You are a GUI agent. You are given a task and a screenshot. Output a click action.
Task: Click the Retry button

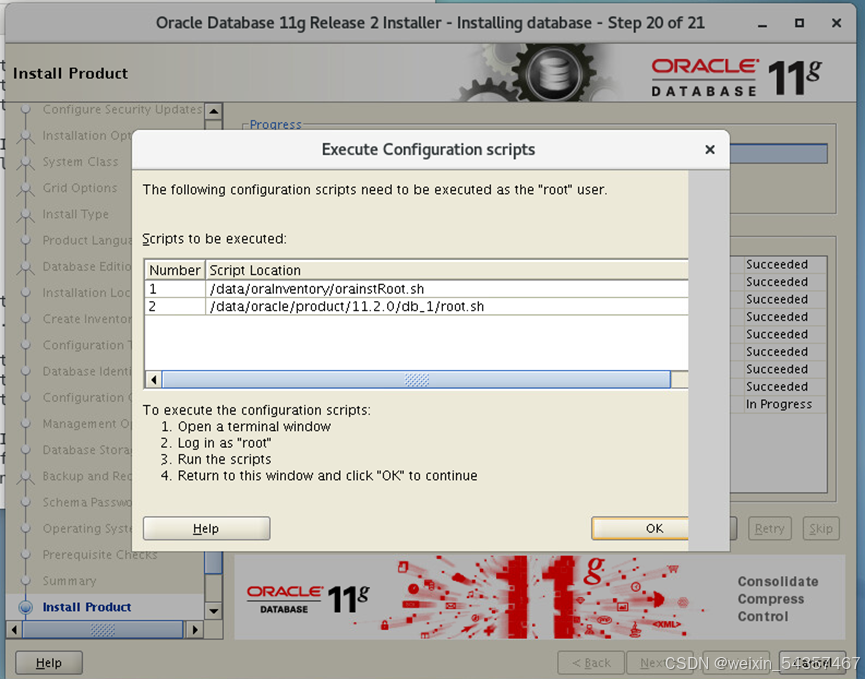[x=769, y=529]
